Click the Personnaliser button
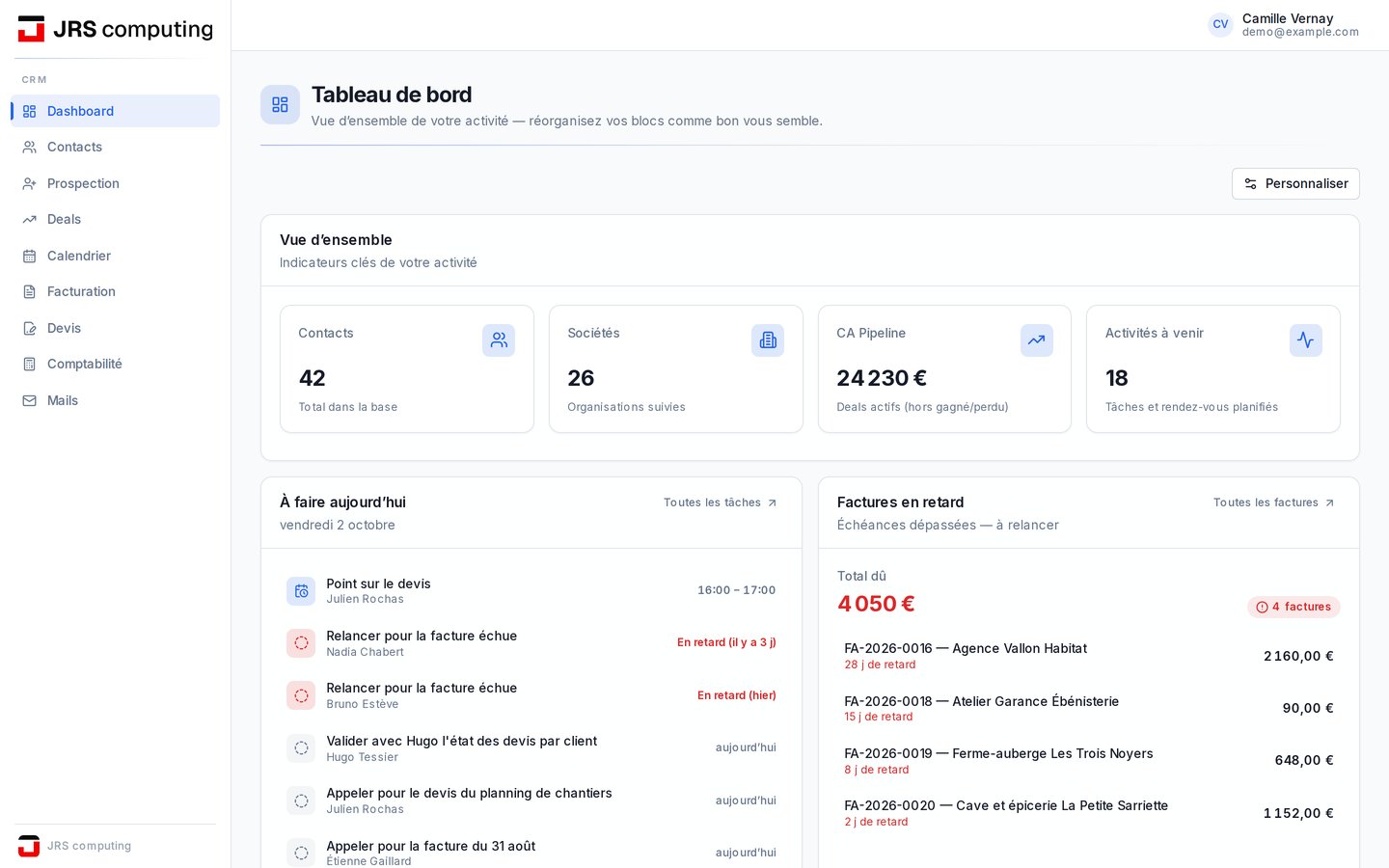This screenshot has width=1389, height=868. (1295, 184)
